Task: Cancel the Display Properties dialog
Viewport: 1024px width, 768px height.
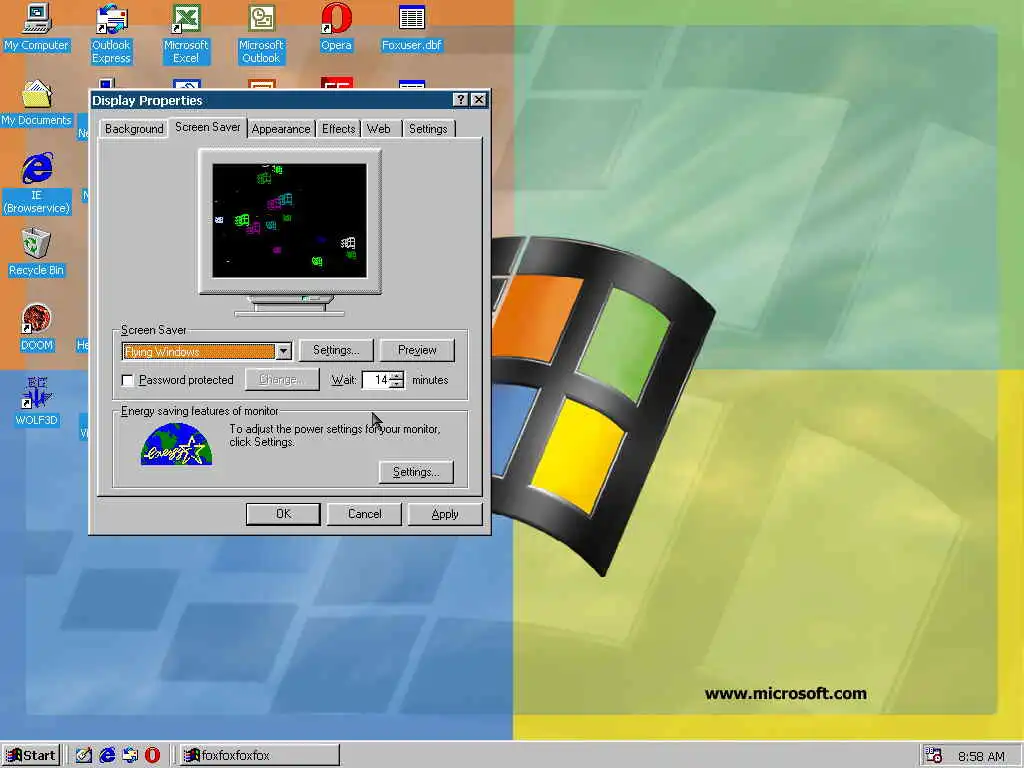Action: [x=364, y=514]
